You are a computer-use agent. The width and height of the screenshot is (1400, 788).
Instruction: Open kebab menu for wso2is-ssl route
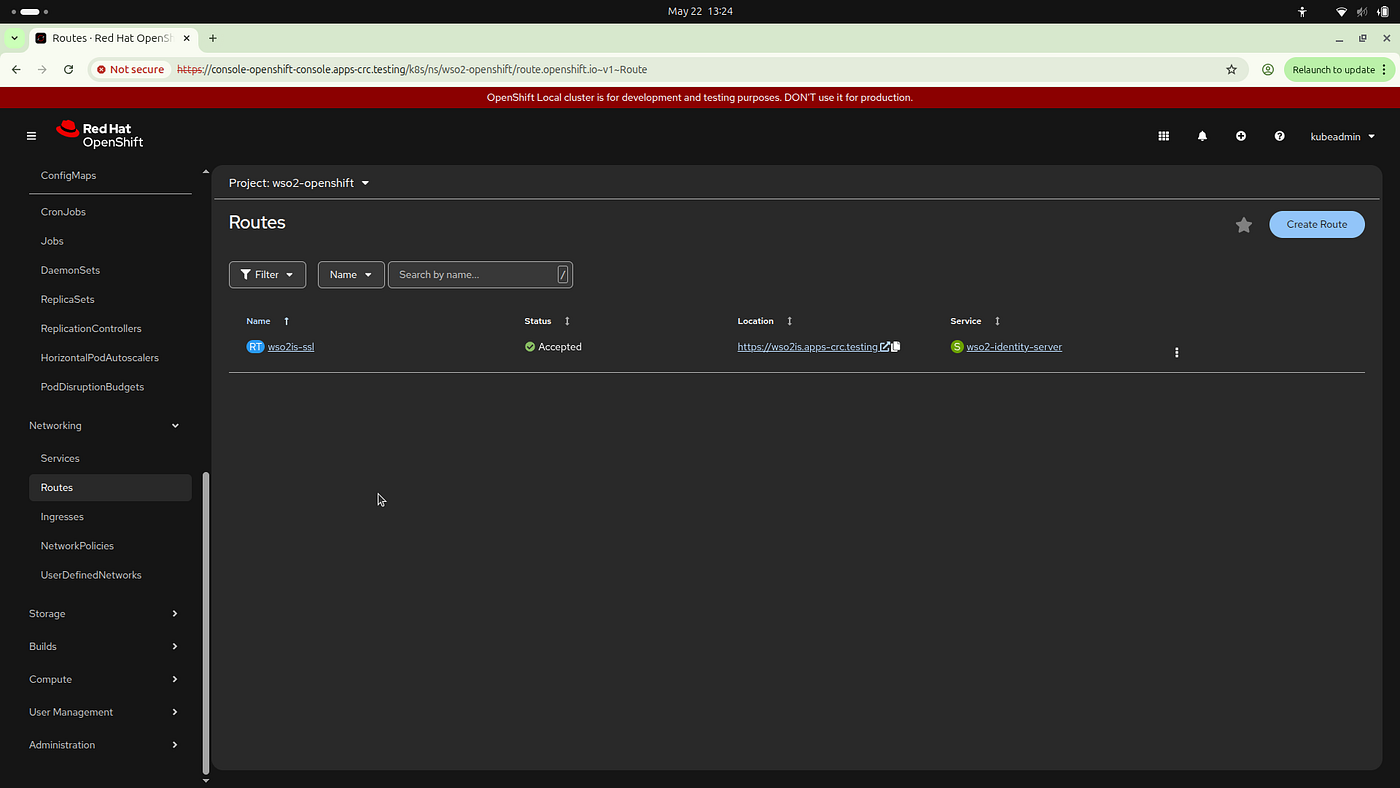1177,352
